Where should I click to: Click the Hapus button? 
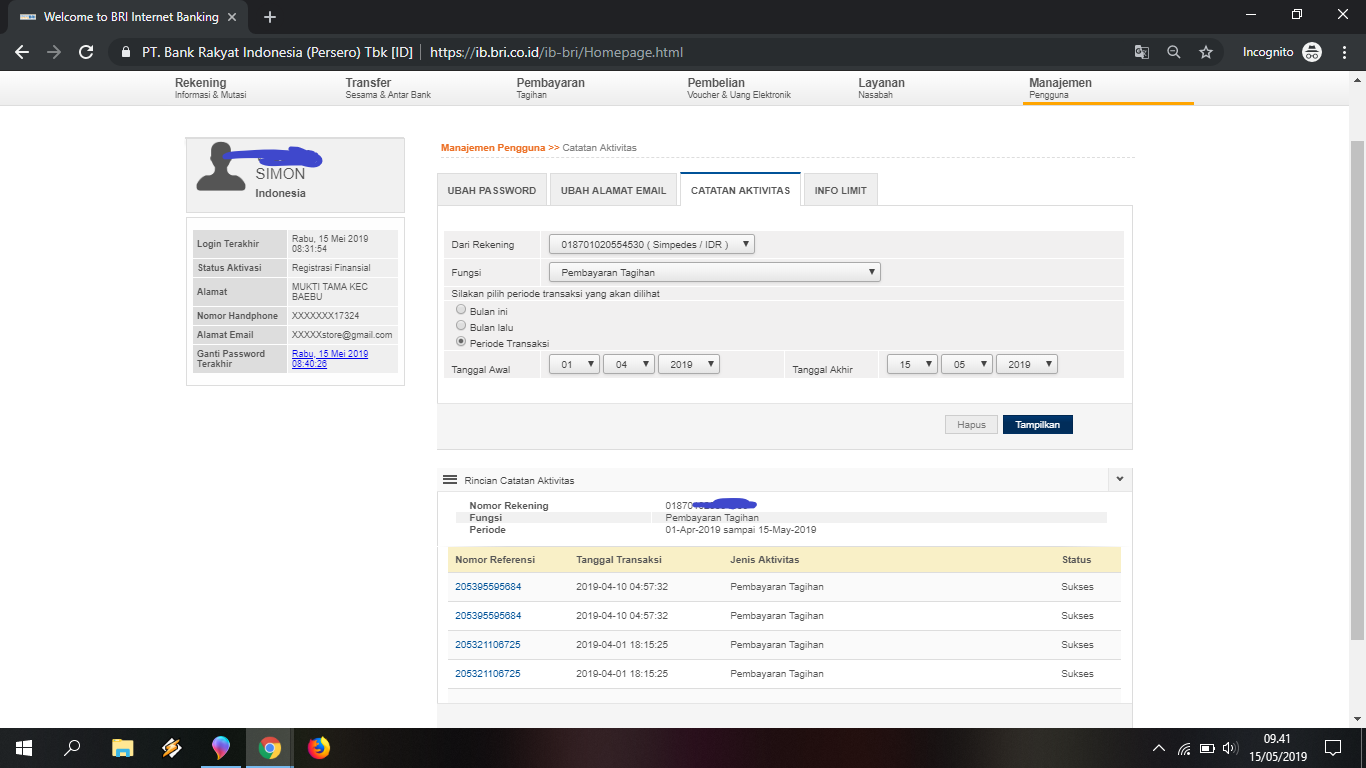pos(971,425)
